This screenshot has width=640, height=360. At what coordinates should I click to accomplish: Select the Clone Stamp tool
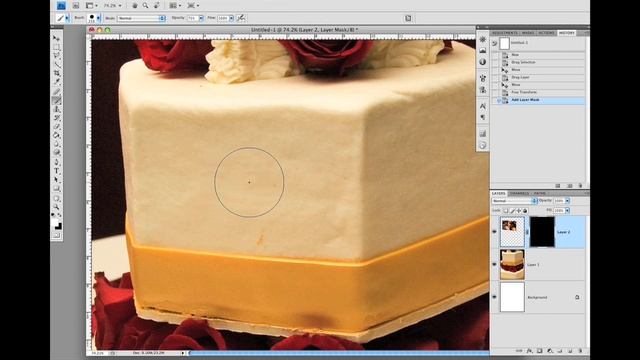[x=57, y=109]
